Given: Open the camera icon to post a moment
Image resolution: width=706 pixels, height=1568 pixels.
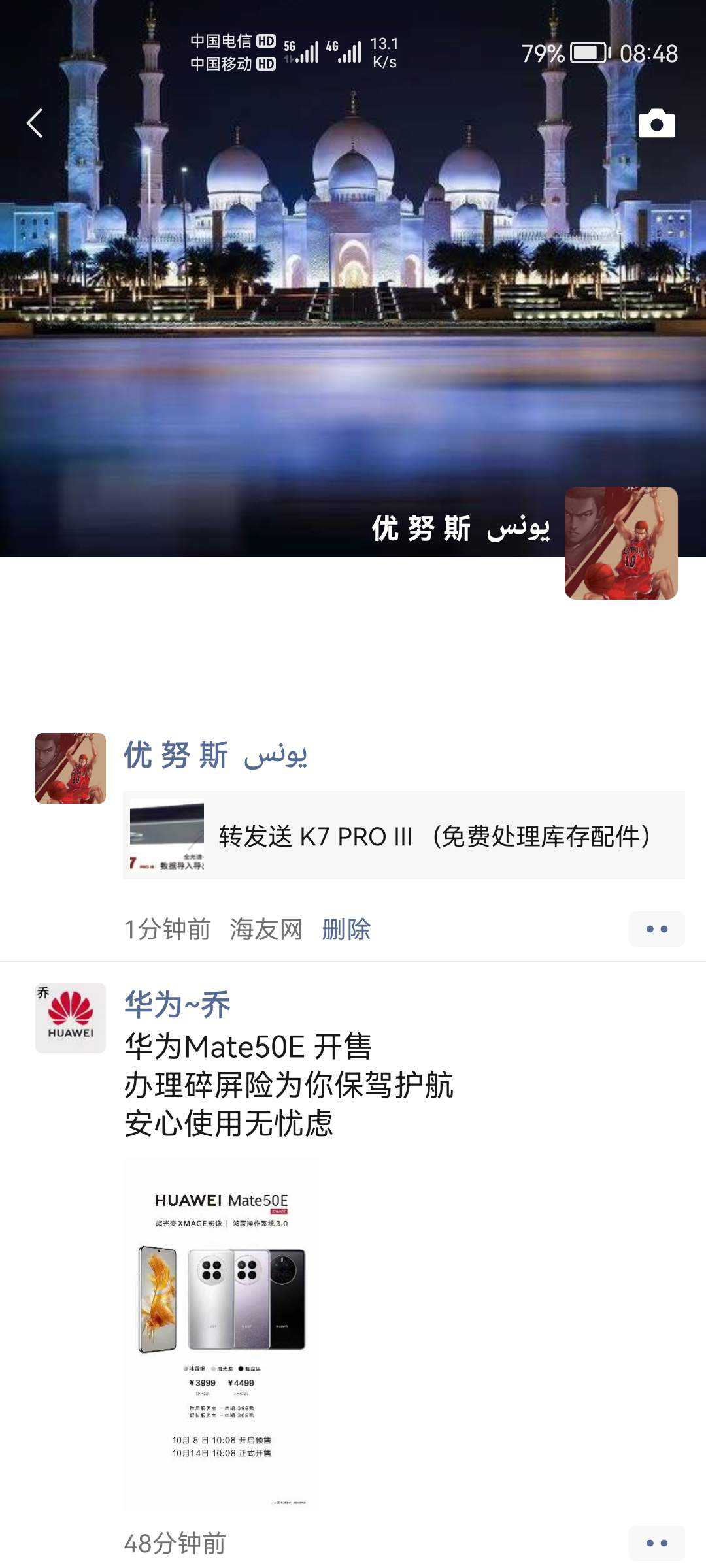Looking at the screenshot, I should (x=656, y=123).
